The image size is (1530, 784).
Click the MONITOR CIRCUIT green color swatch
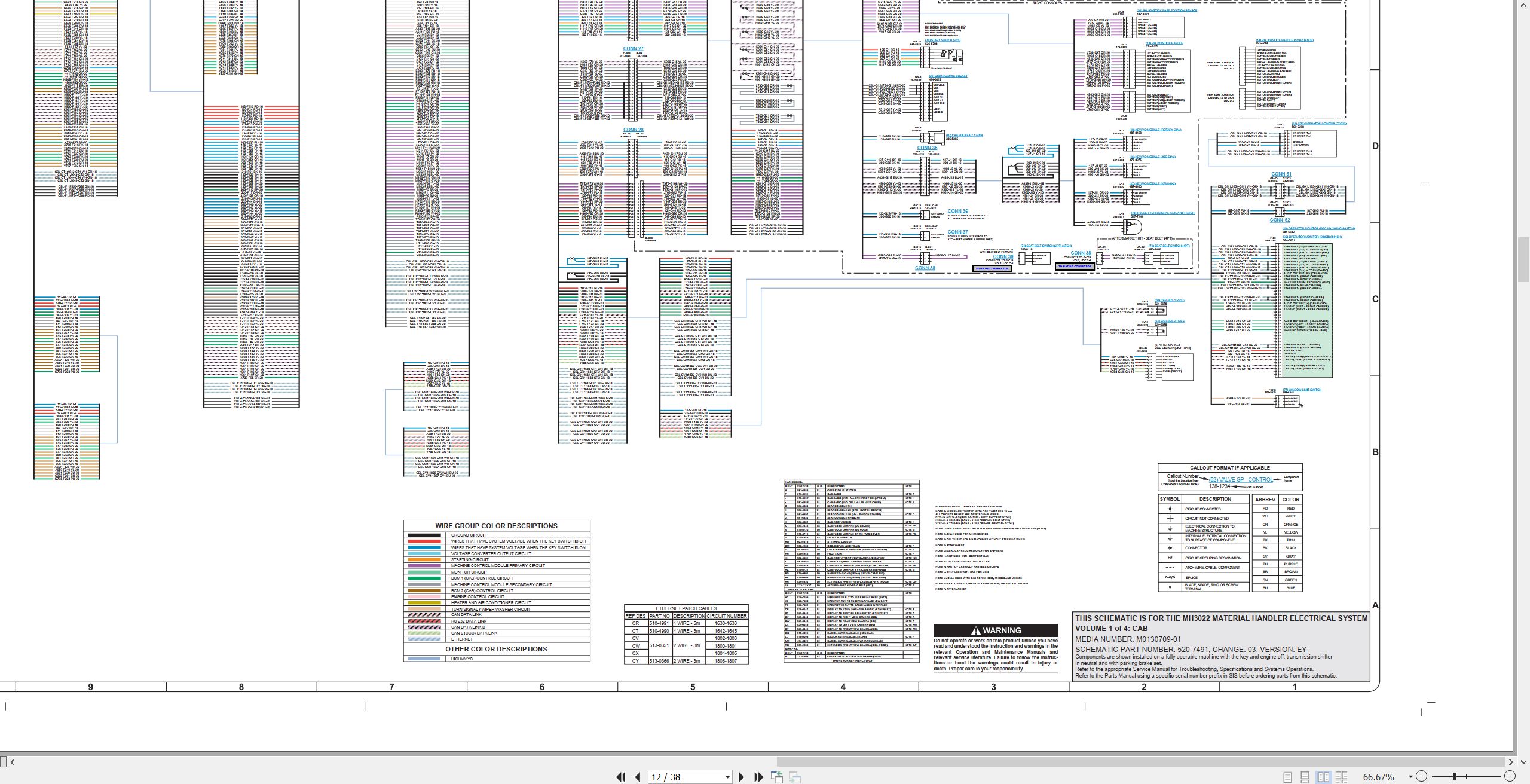[x=424, y=572]
